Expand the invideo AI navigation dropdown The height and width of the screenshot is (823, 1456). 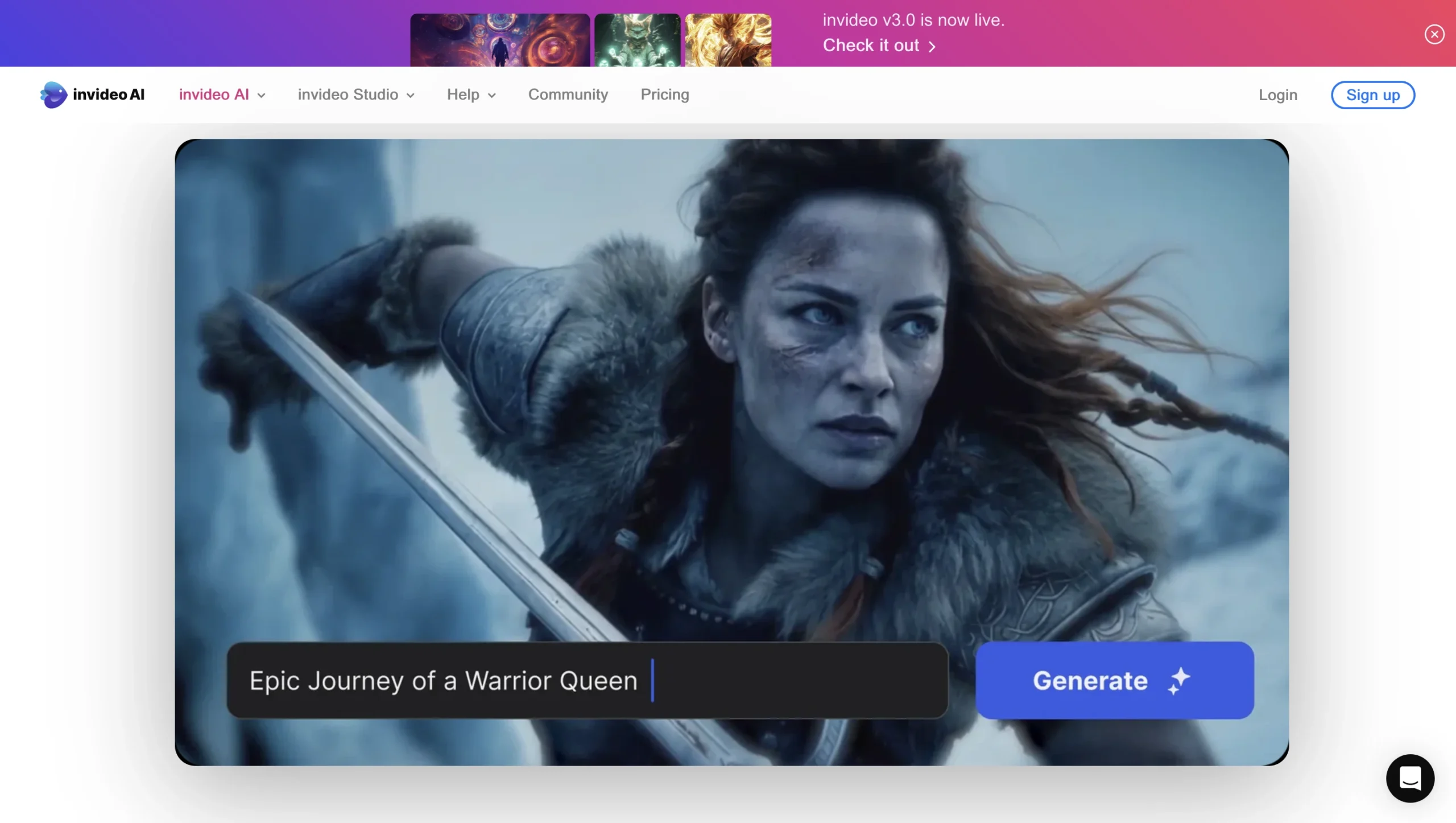coord(222,94)
